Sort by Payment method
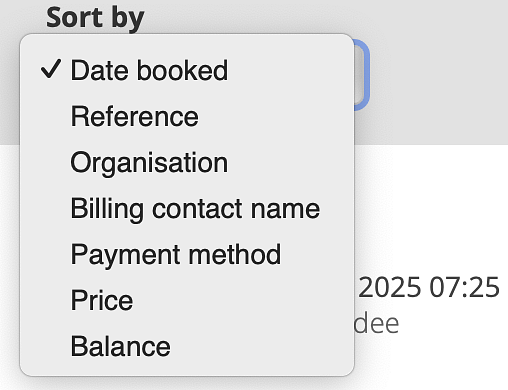This screenshot has width=508, height=390. pos(187,254)
